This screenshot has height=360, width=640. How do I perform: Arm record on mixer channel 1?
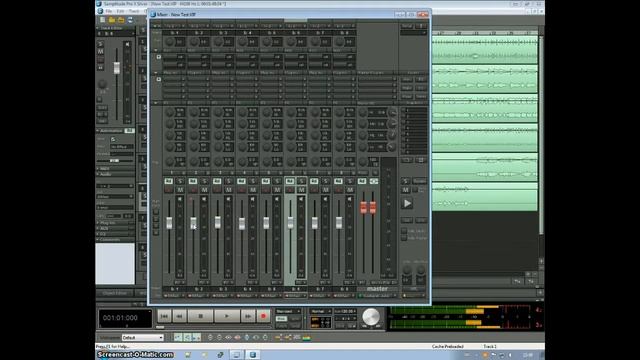tap(169, 190)
